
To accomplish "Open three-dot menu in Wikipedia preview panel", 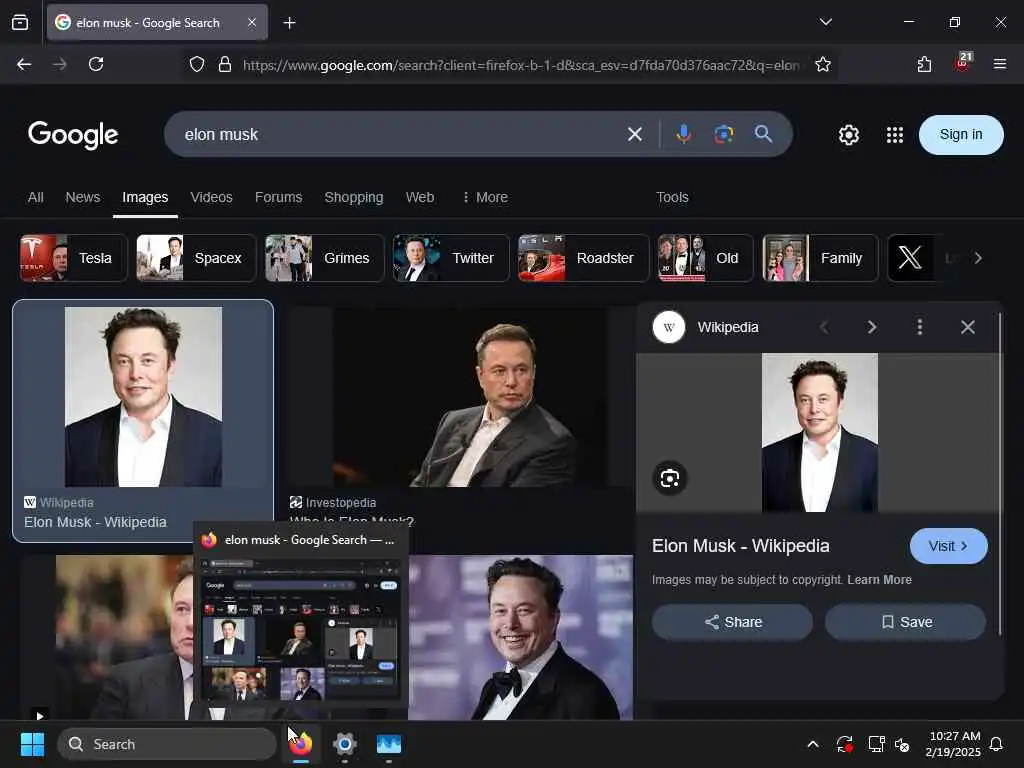I will click(x=920, y=327).
